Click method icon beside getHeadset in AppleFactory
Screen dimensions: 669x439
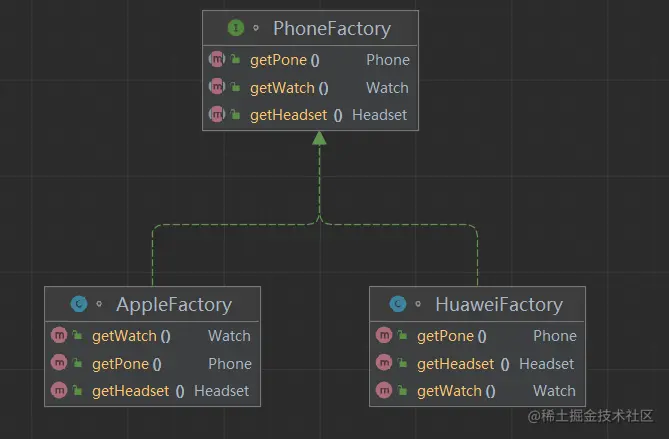[x=58, y=391]
